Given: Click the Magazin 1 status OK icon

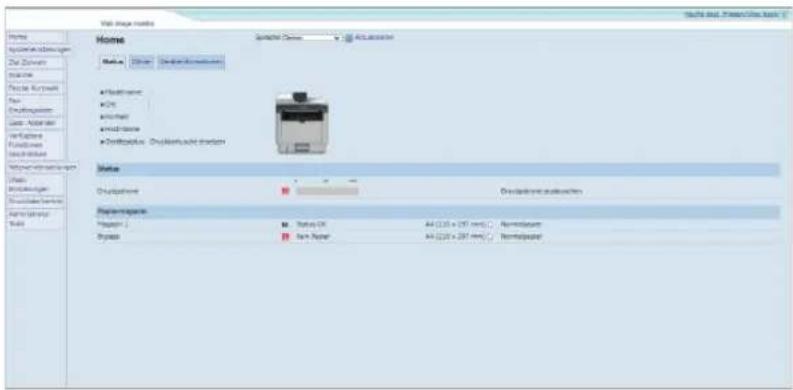Looking at the screenshot, I should tap(285, 224).
